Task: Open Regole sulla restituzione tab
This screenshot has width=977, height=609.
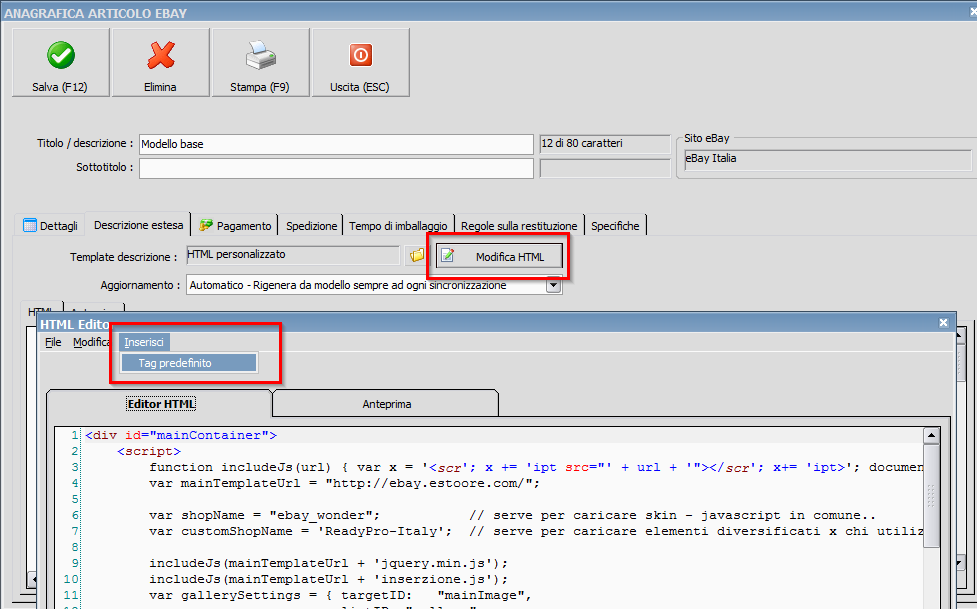Action: [519, 226]
